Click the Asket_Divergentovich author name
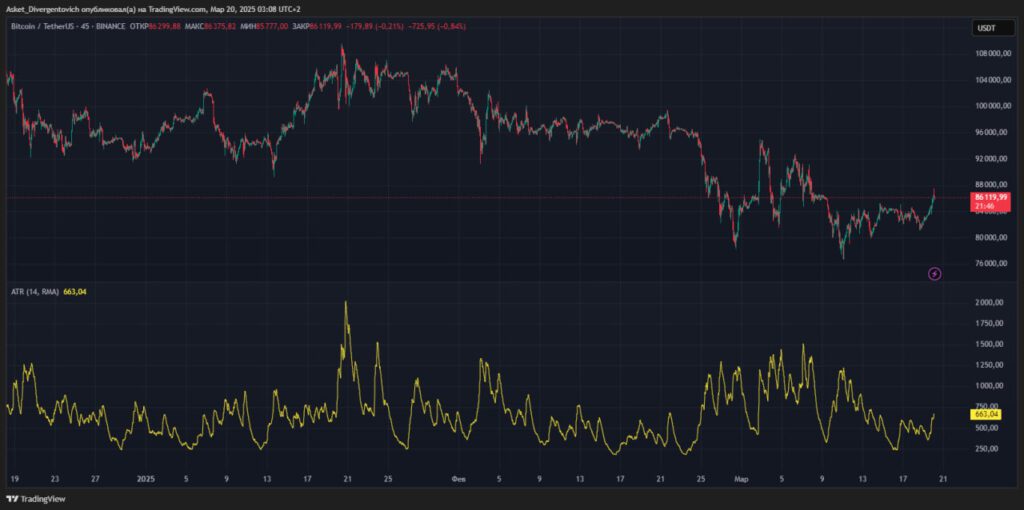This screenshot has width=1024, height=510. (49, 9)
